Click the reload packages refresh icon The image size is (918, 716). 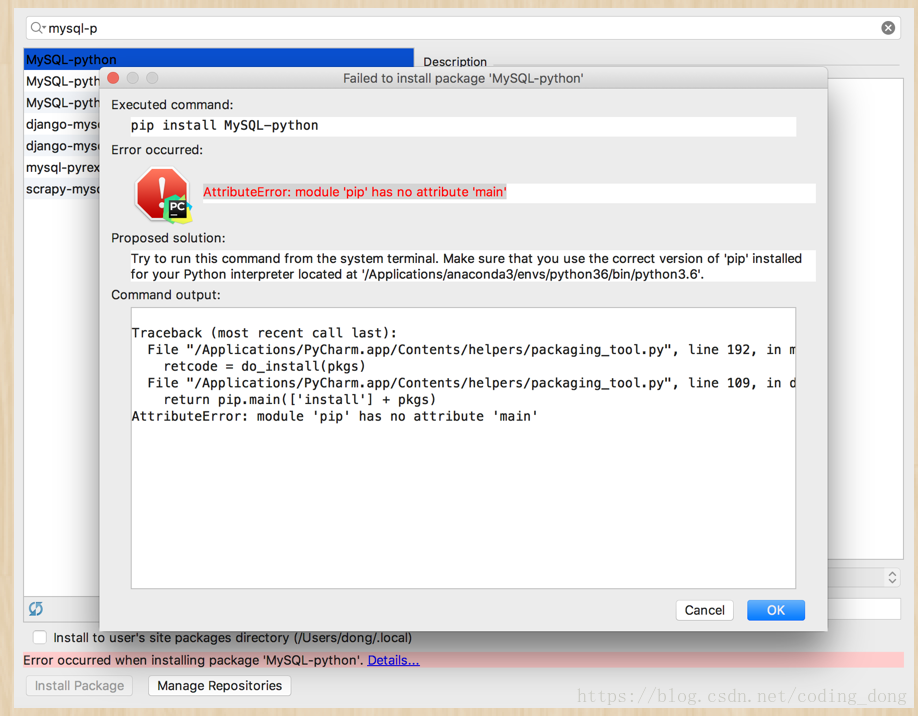point(36,608)
